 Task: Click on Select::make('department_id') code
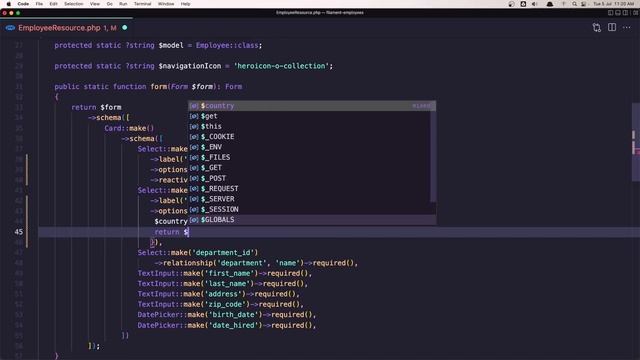[198, 253]
